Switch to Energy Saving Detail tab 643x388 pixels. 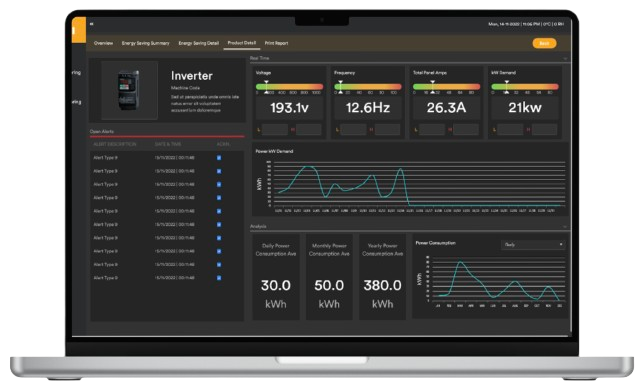pyautogui.click(x=199, y=43)
